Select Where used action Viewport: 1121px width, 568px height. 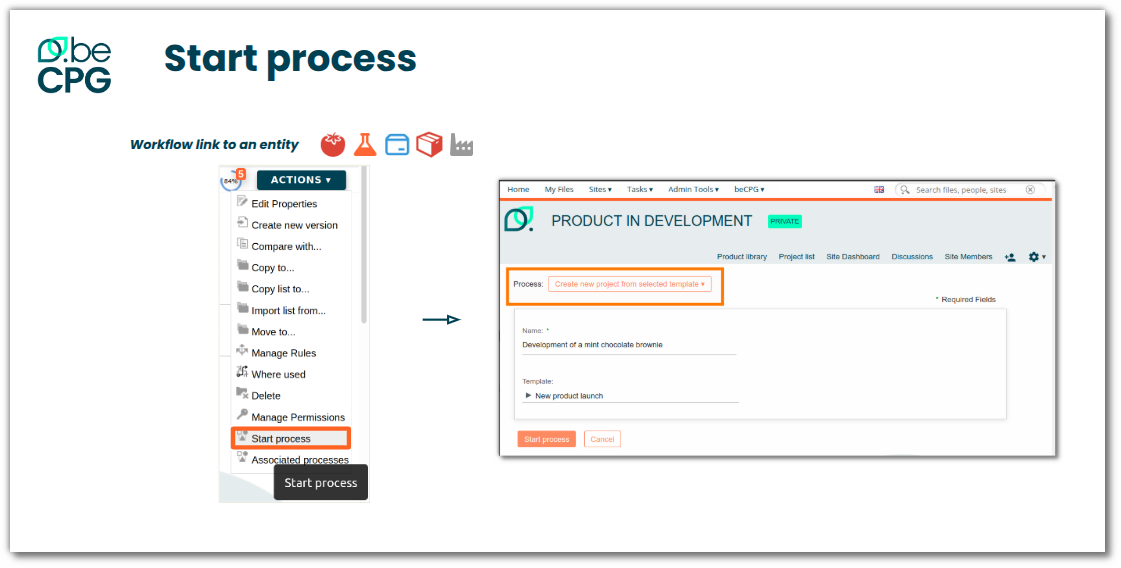(278, 375)
